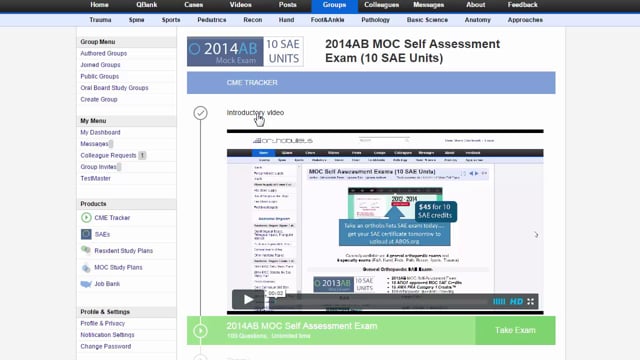Open My Dashboard link

pyautogui.click(x=100, y=133)
